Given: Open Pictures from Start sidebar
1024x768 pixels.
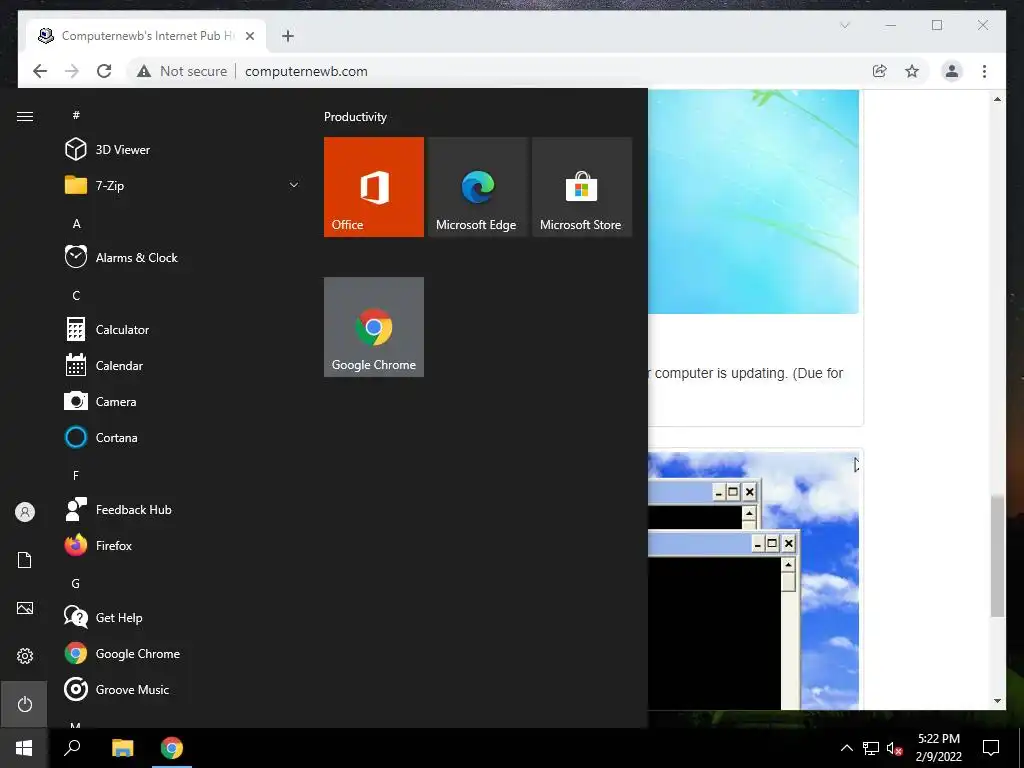Looking at the screenshot, I should 25,608.
